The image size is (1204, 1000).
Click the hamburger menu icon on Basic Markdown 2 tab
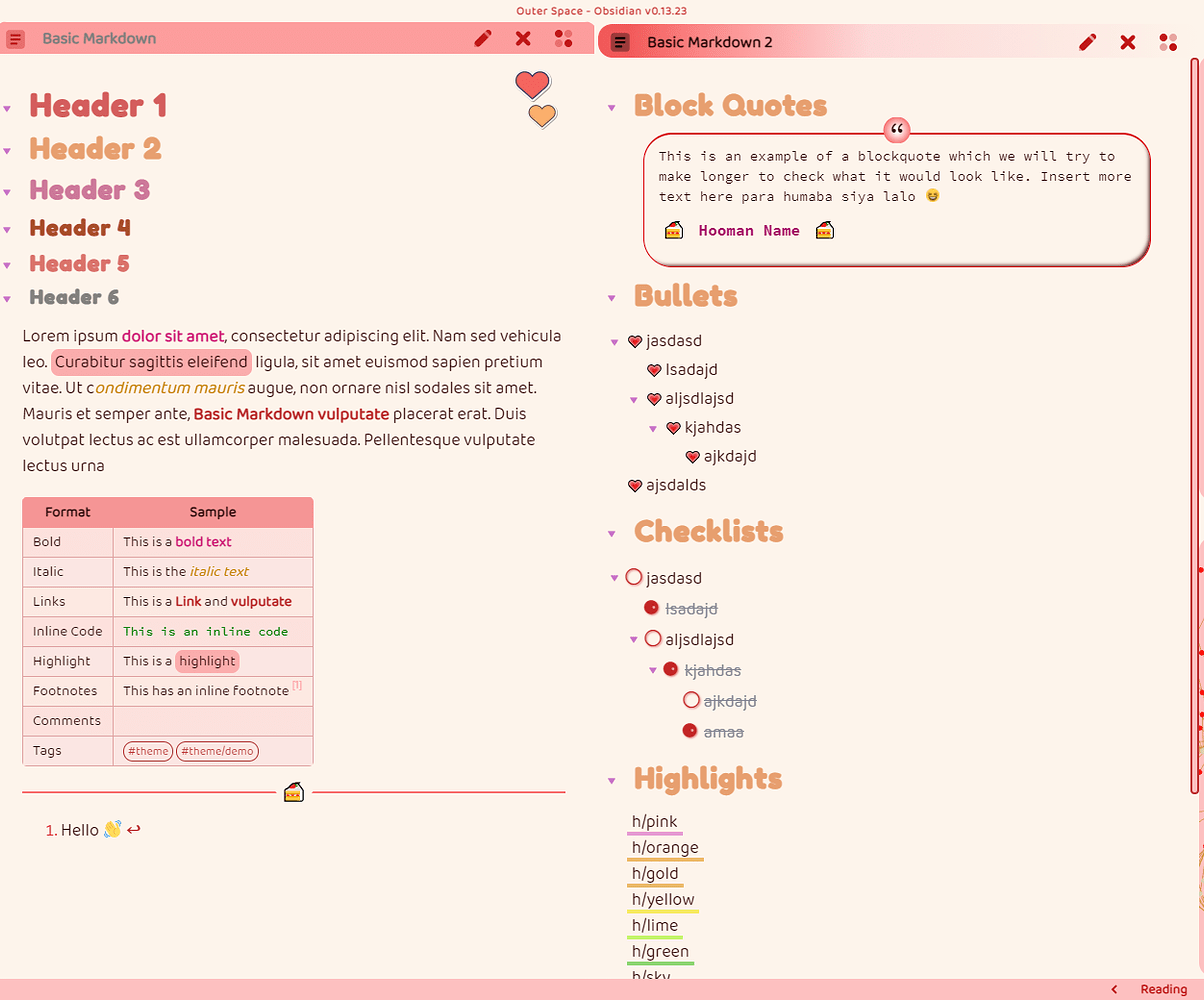(620, 42)
